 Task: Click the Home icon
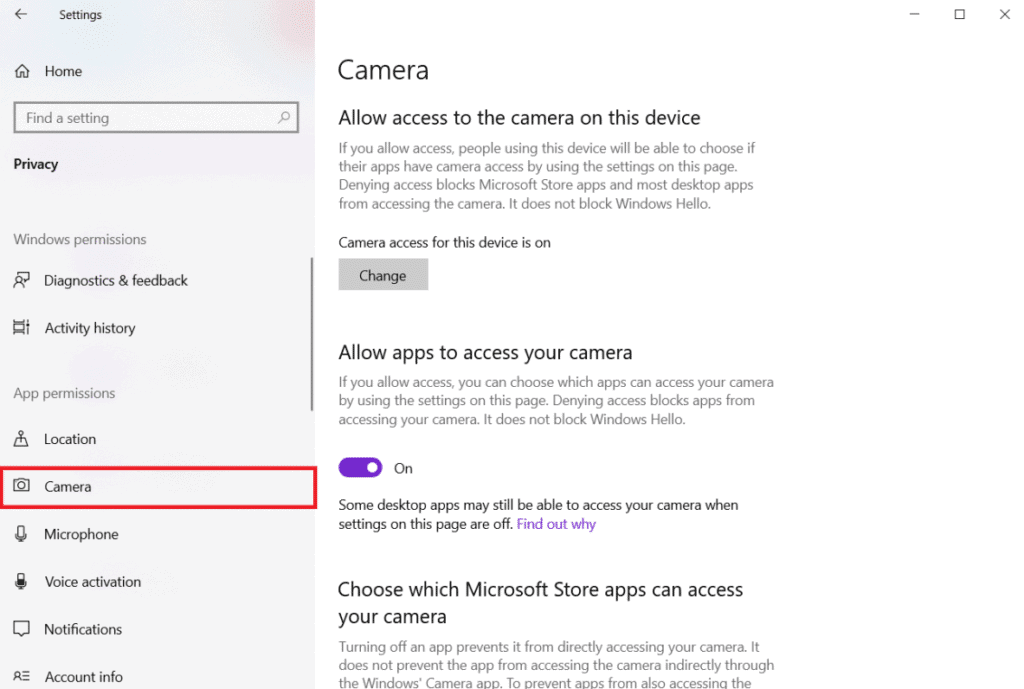(x=21, y=71)
